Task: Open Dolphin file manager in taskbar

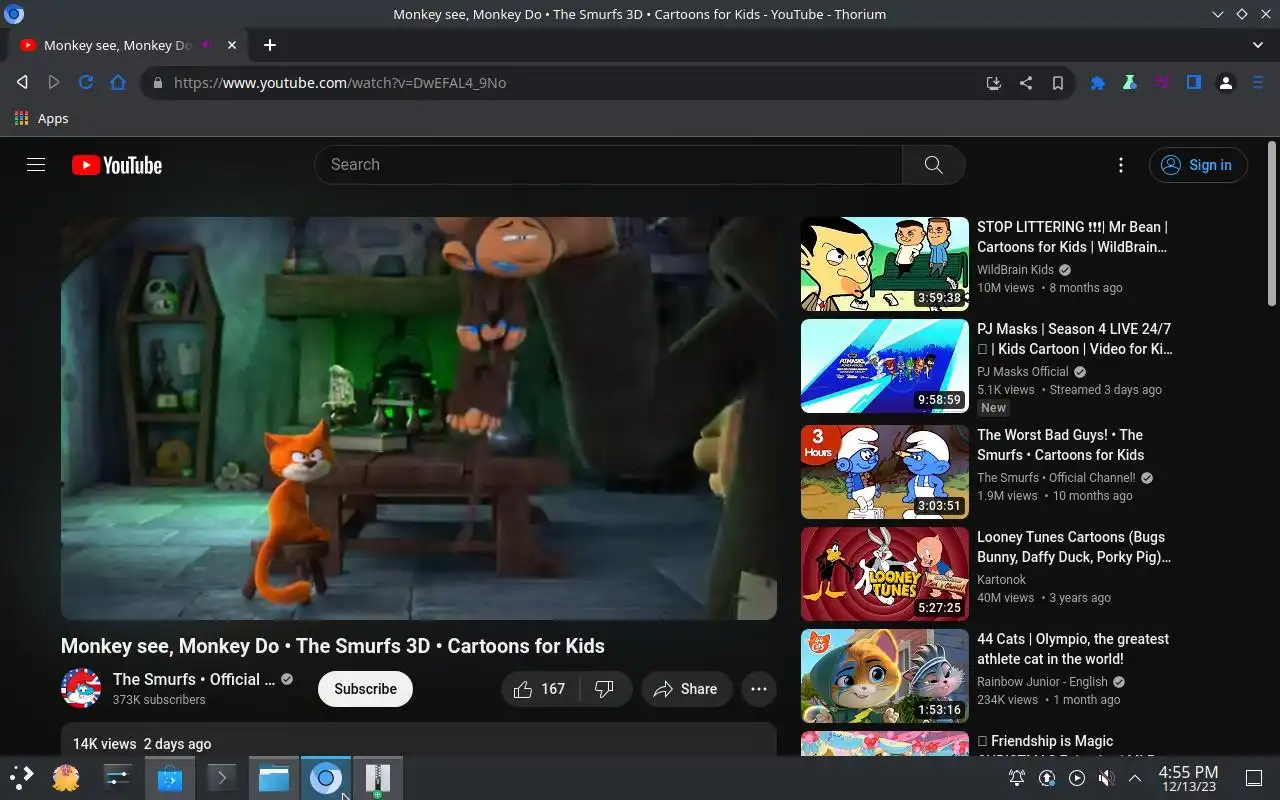Action: [x=274, y=778]
